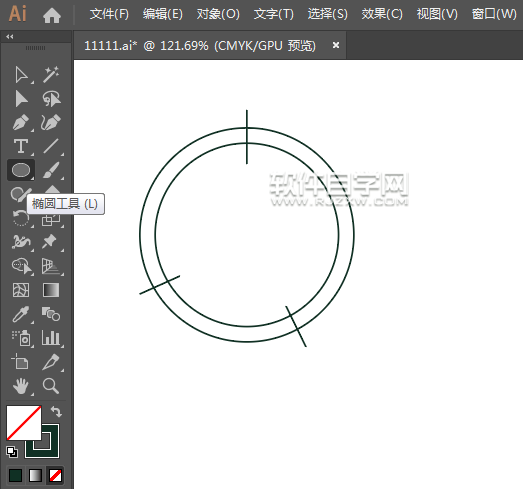The image size is (523, 489).
Task: Activate the Hand tool
Action: (x=21, y=386)
